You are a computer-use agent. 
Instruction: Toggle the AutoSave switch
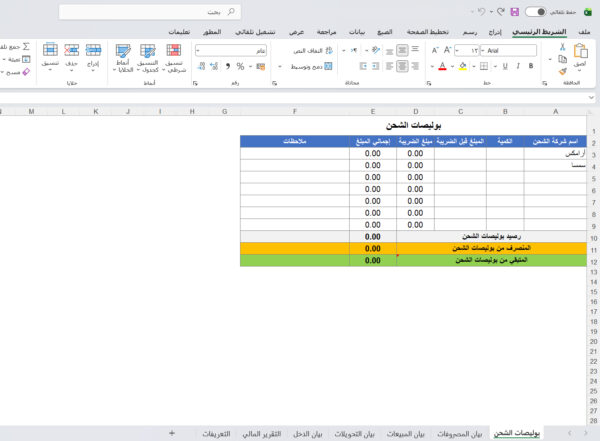[x=535, y=12]
